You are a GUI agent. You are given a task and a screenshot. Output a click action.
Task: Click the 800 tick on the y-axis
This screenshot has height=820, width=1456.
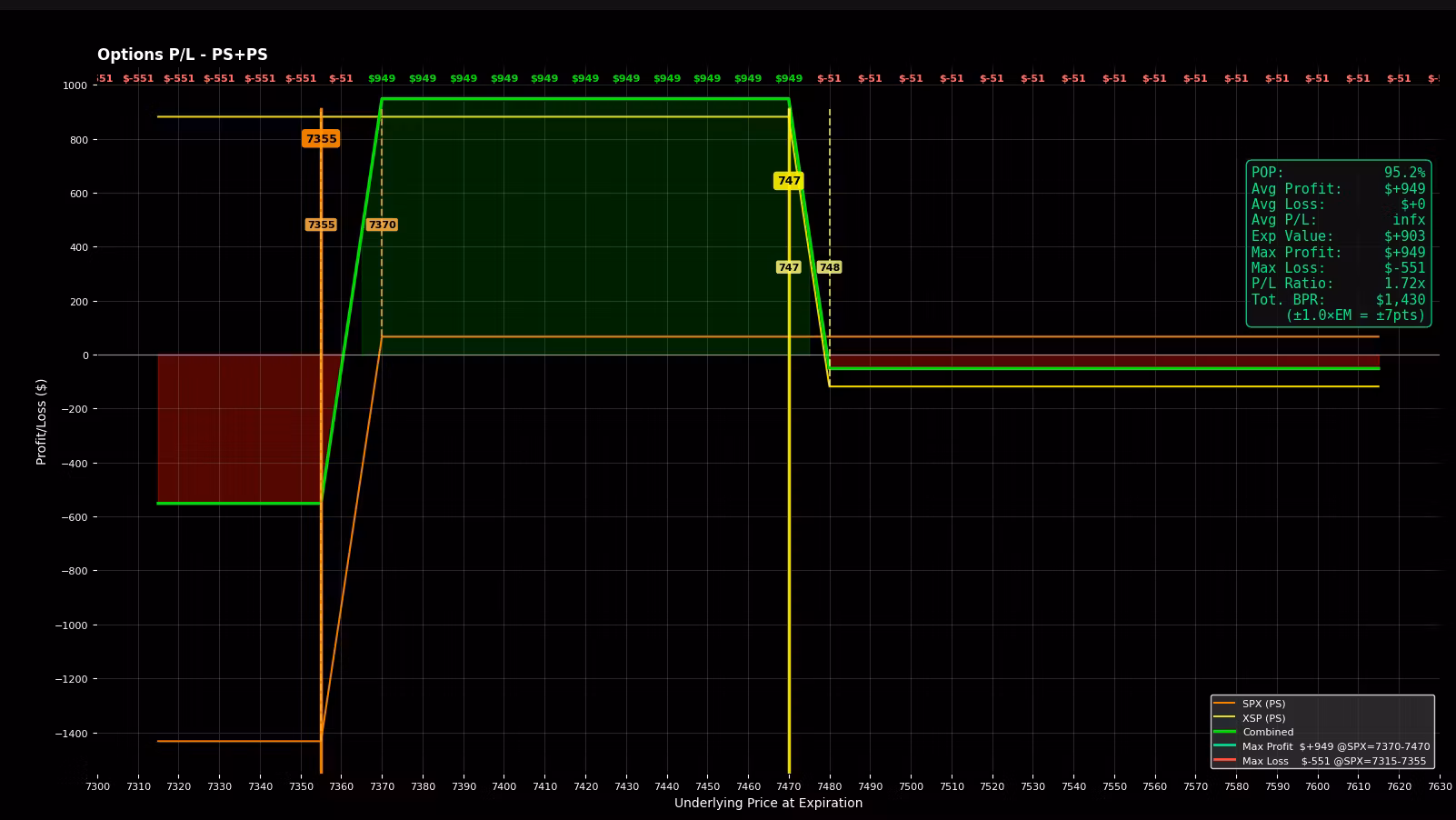tap(79, 140)
